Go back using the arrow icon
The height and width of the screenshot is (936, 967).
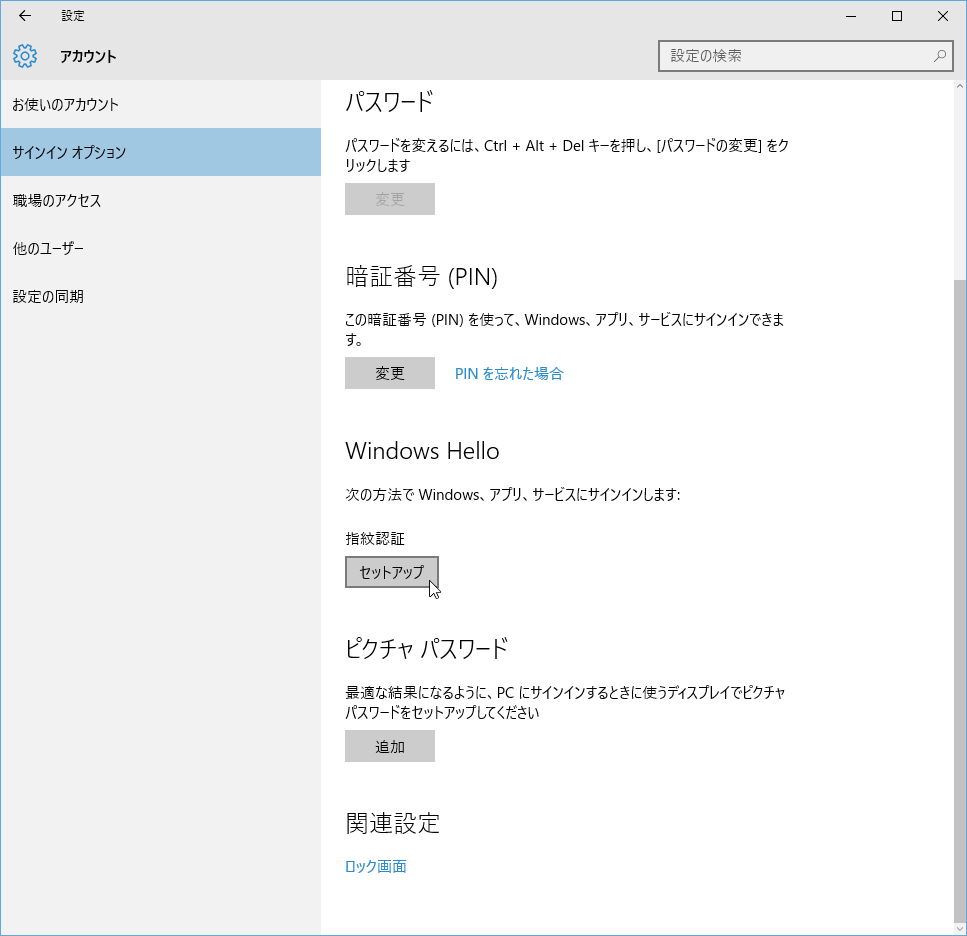(25, 16)
